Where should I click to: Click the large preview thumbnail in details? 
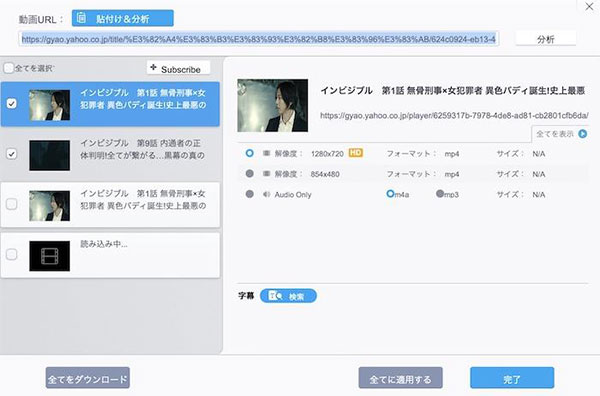click(x=273, y=105)
